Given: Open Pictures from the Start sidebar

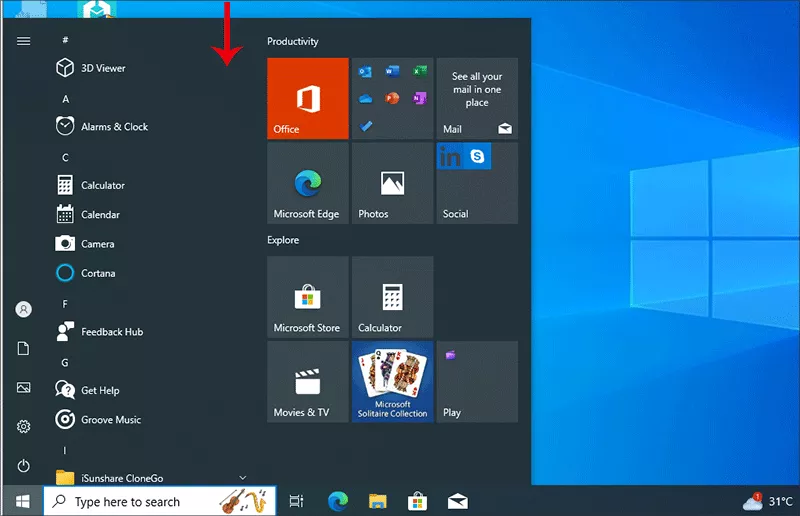Looking at the screenshot, I should [23, 388].
